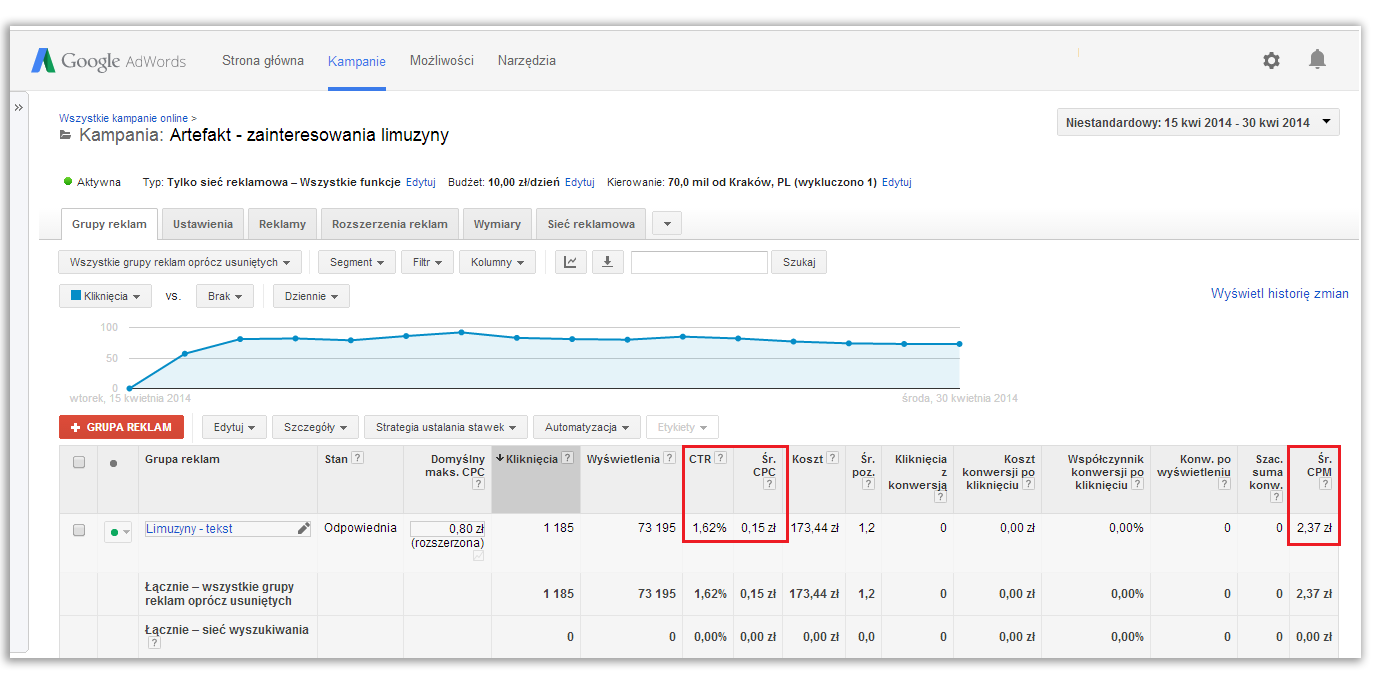The image size is (1374, 673).
Task: Expand the Segment dropdown
Action: point(358,262)
